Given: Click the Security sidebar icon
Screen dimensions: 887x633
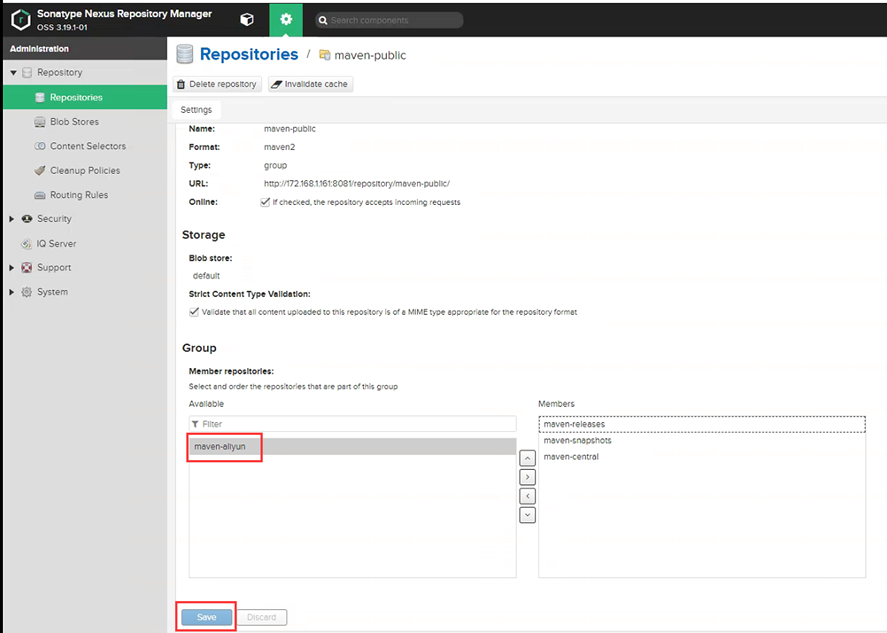Looking at the screenshot, I should [27, 219].
